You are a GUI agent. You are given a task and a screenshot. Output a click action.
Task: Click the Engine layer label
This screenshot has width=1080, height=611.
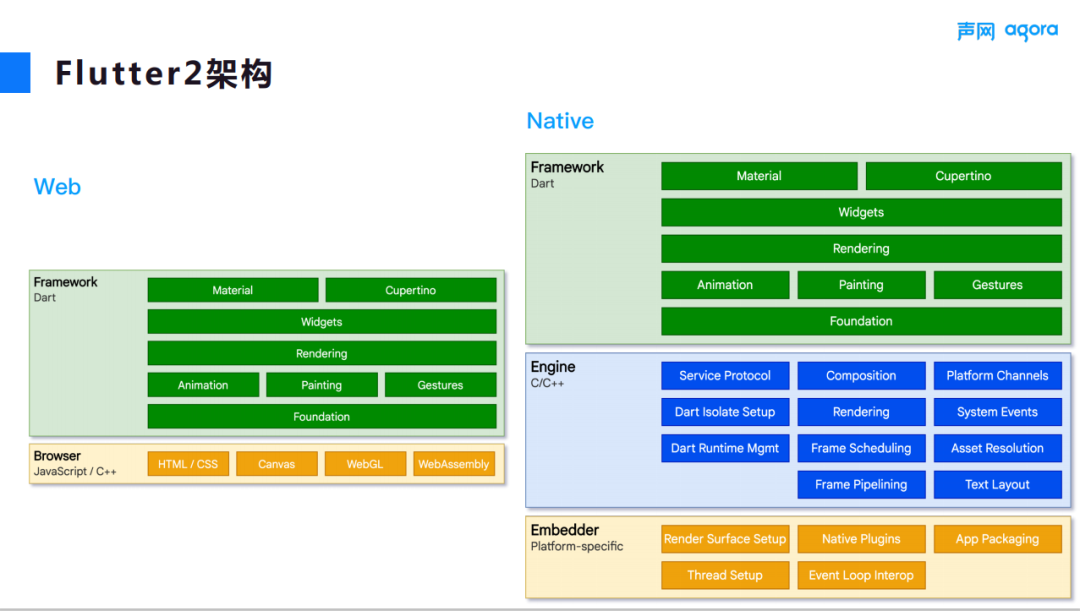(x=553, y=366)
